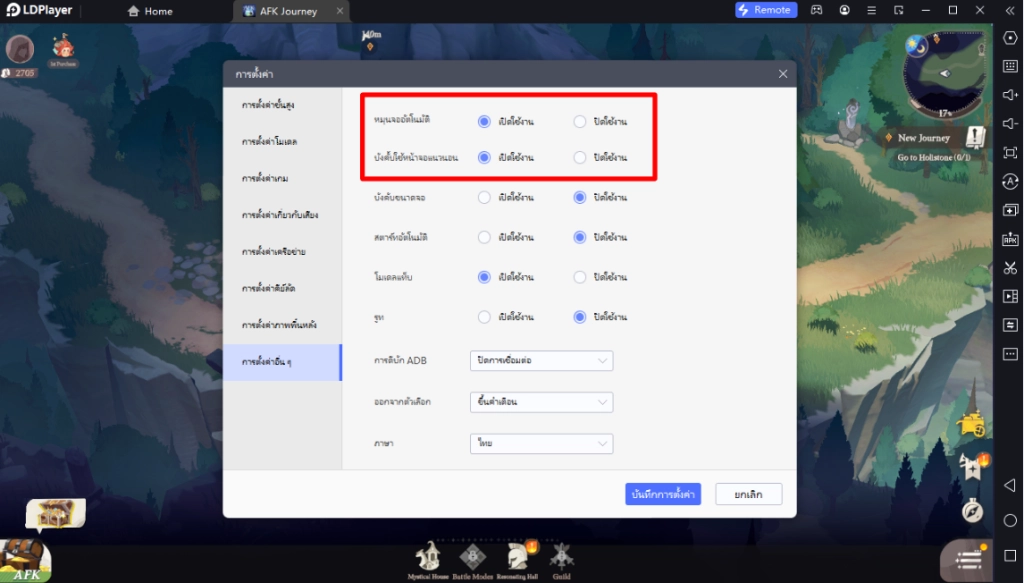Image resolution: width=1024 pixels, height=583 pixels.
Task: Open การตั้งค่าโมเดล settings tab
Action: pos(282,141)
